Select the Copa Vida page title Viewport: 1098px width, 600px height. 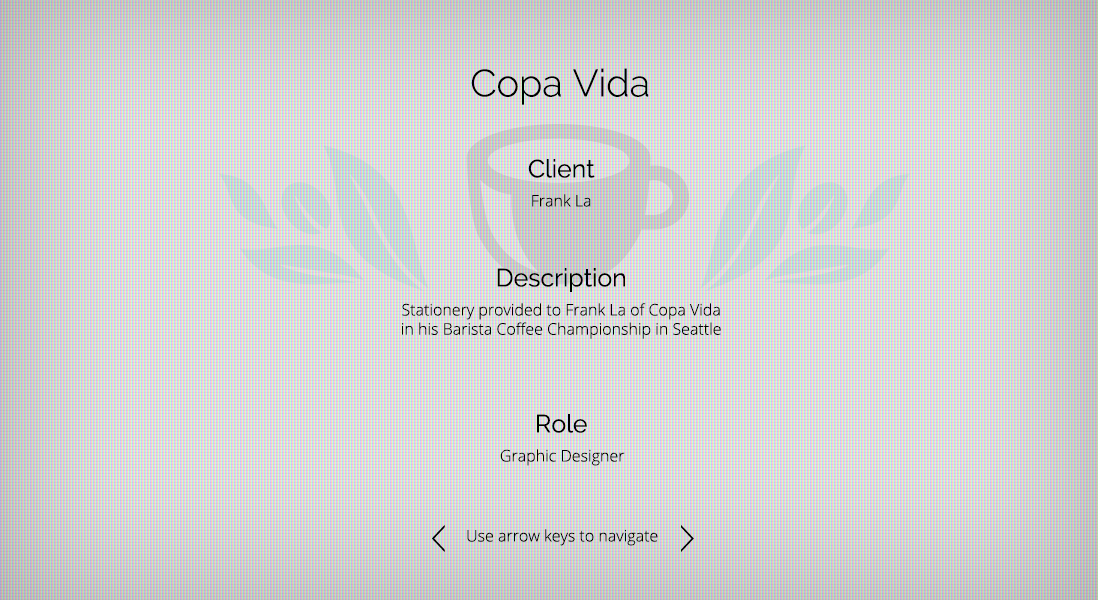(x=560, y=84)
